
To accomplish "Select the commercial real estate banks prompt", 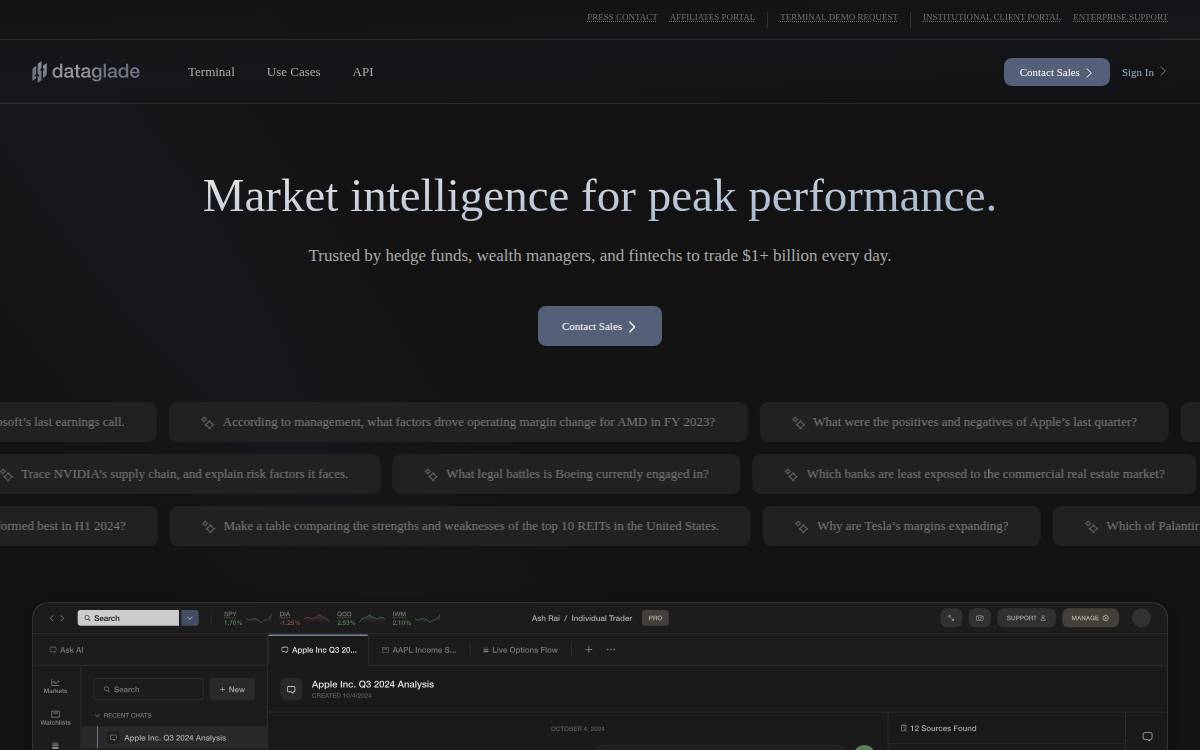I will click(975, 474).
